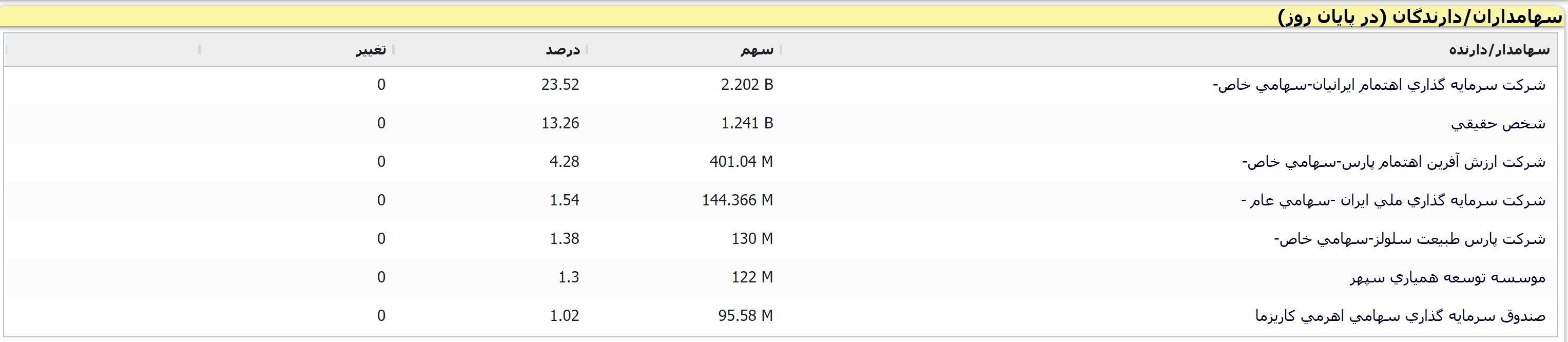Open پارس طبیعت سلولز shareholder entry
The height and width of the screenshot is (342, 1568).
(1409, 239)
